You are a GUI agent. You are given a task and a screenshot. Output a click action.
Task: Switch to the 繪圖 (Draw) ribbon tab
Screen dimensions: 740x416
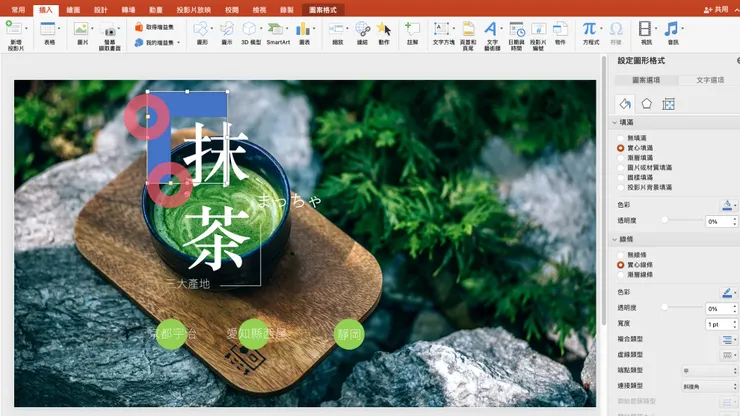pyautogui.click(x=73, y=9)
